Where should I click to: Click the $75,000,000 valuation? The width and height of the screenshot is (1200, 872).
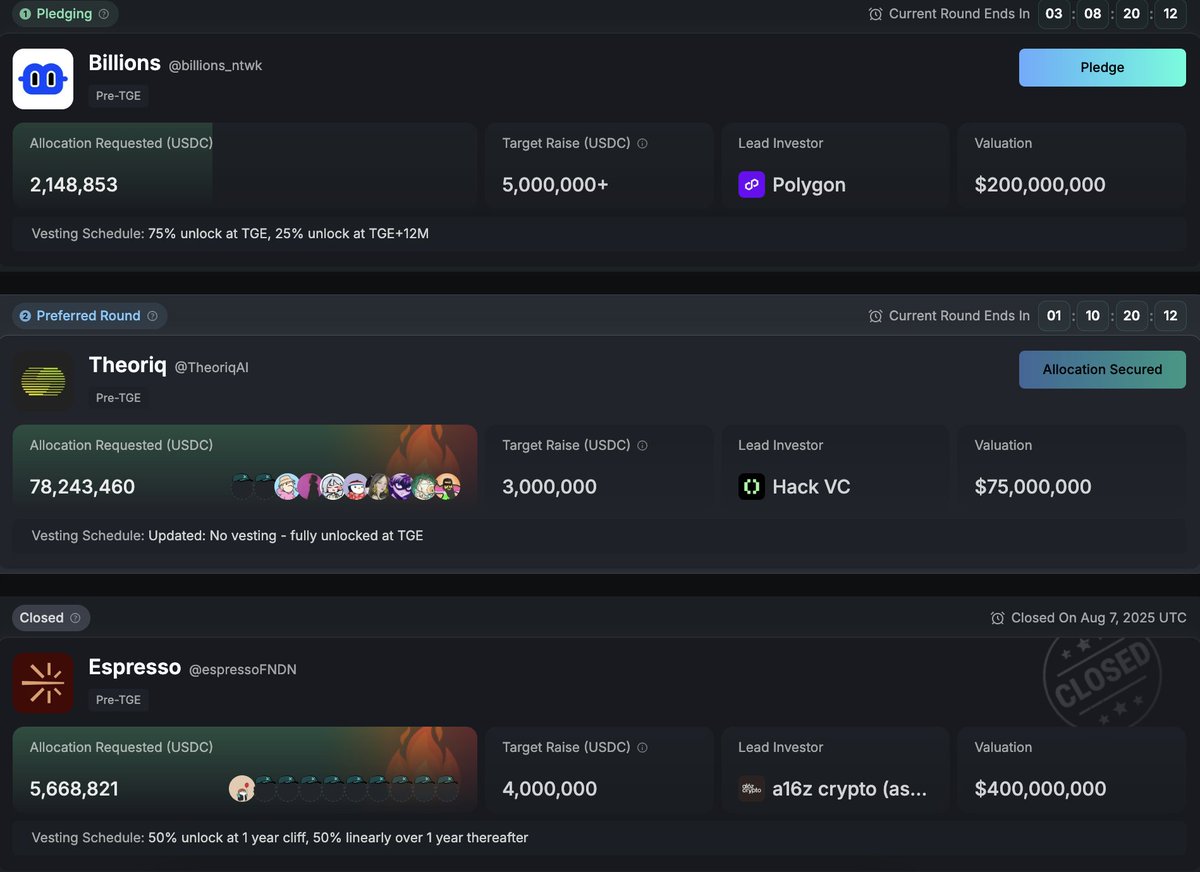(1033, 487)
